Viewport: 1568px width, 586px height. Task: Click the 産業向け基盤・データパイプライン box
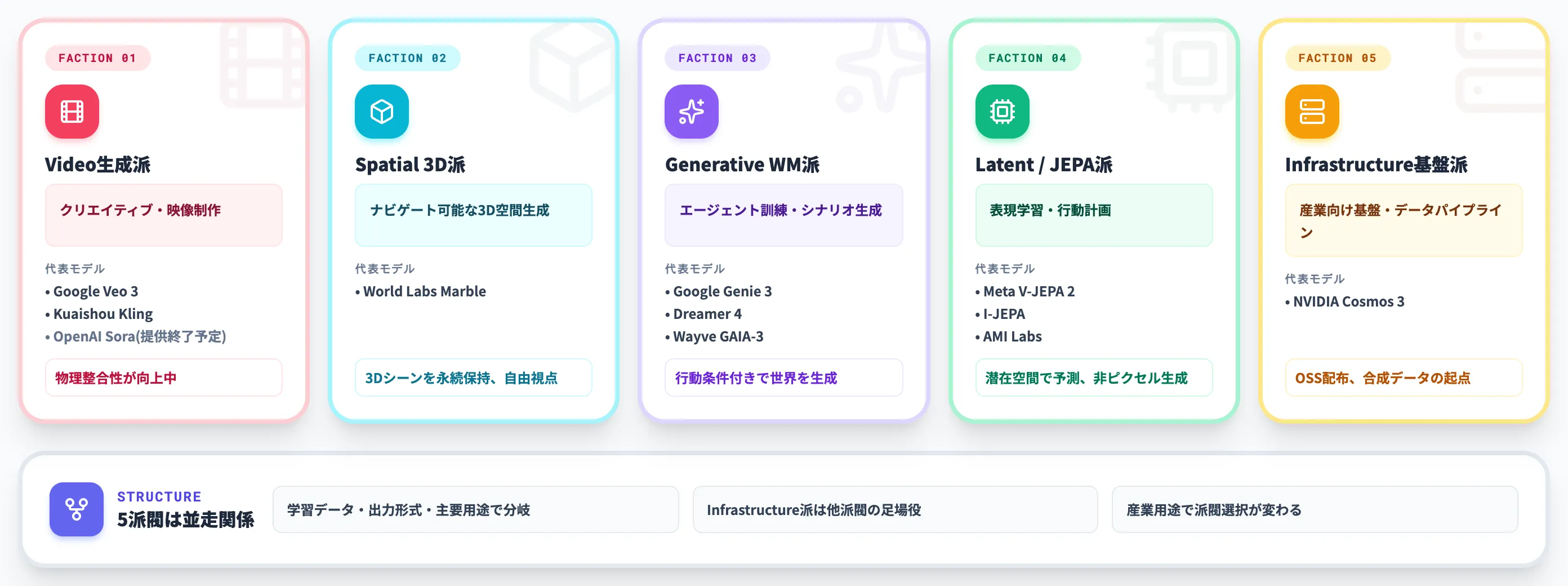coord(1404,220)
